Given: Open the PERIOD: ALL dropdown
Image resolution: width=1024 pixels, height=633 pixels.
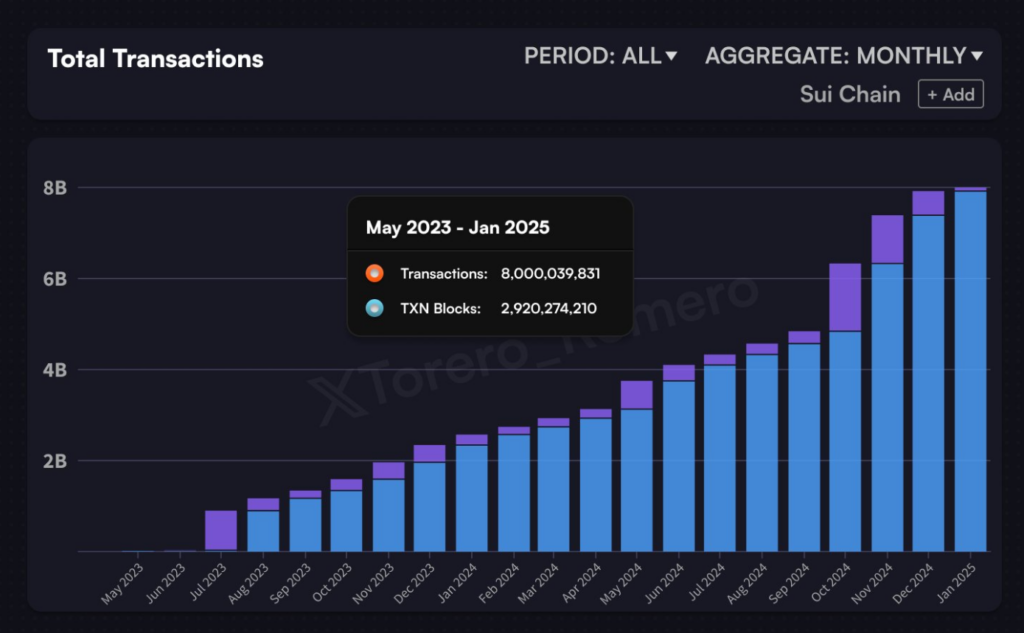Looking at the screenshot, I should click(x=600, y=56).
